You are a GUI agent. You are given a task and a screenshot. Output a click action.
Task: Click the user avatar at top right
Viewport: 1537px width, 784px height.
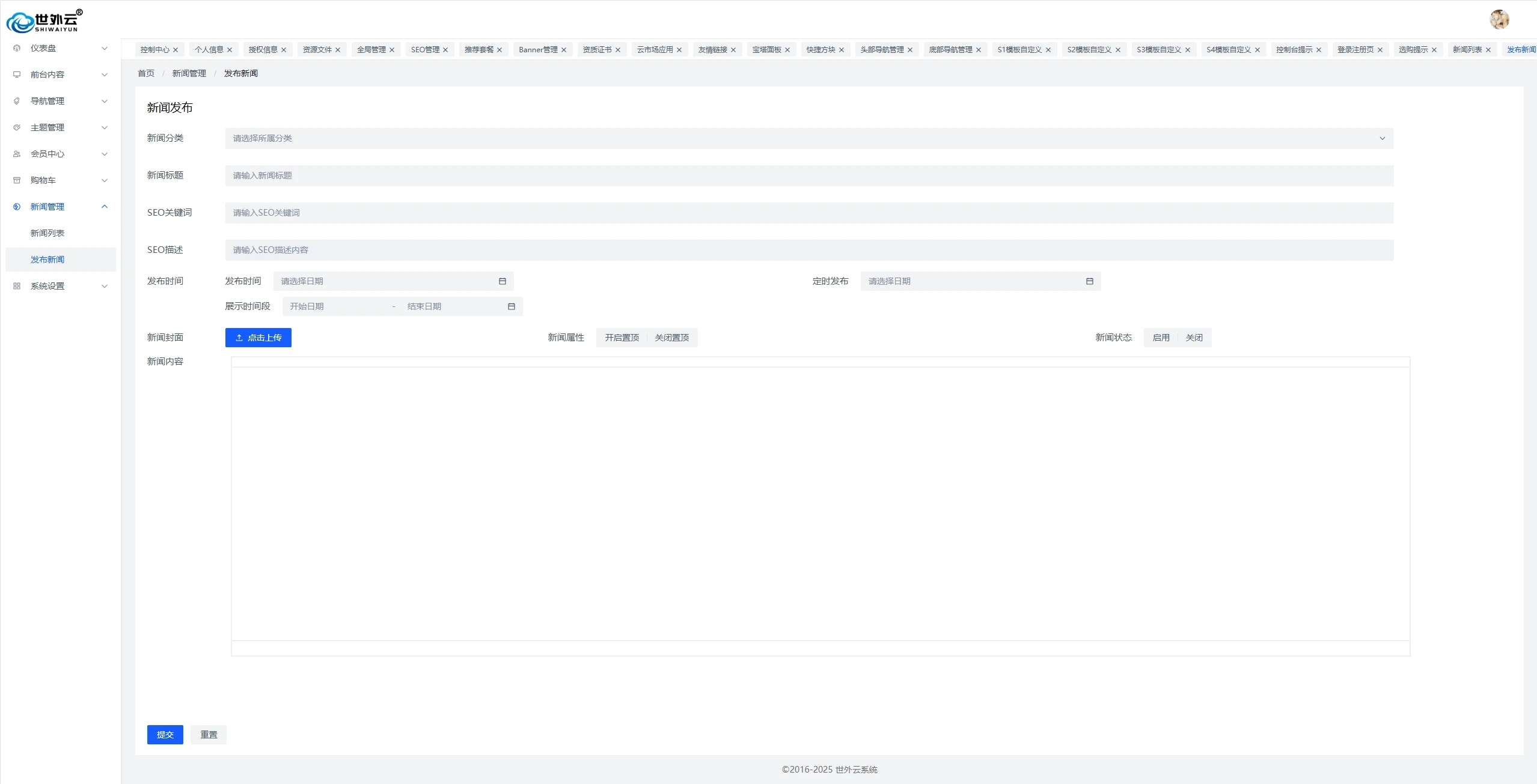point(1499,19)
